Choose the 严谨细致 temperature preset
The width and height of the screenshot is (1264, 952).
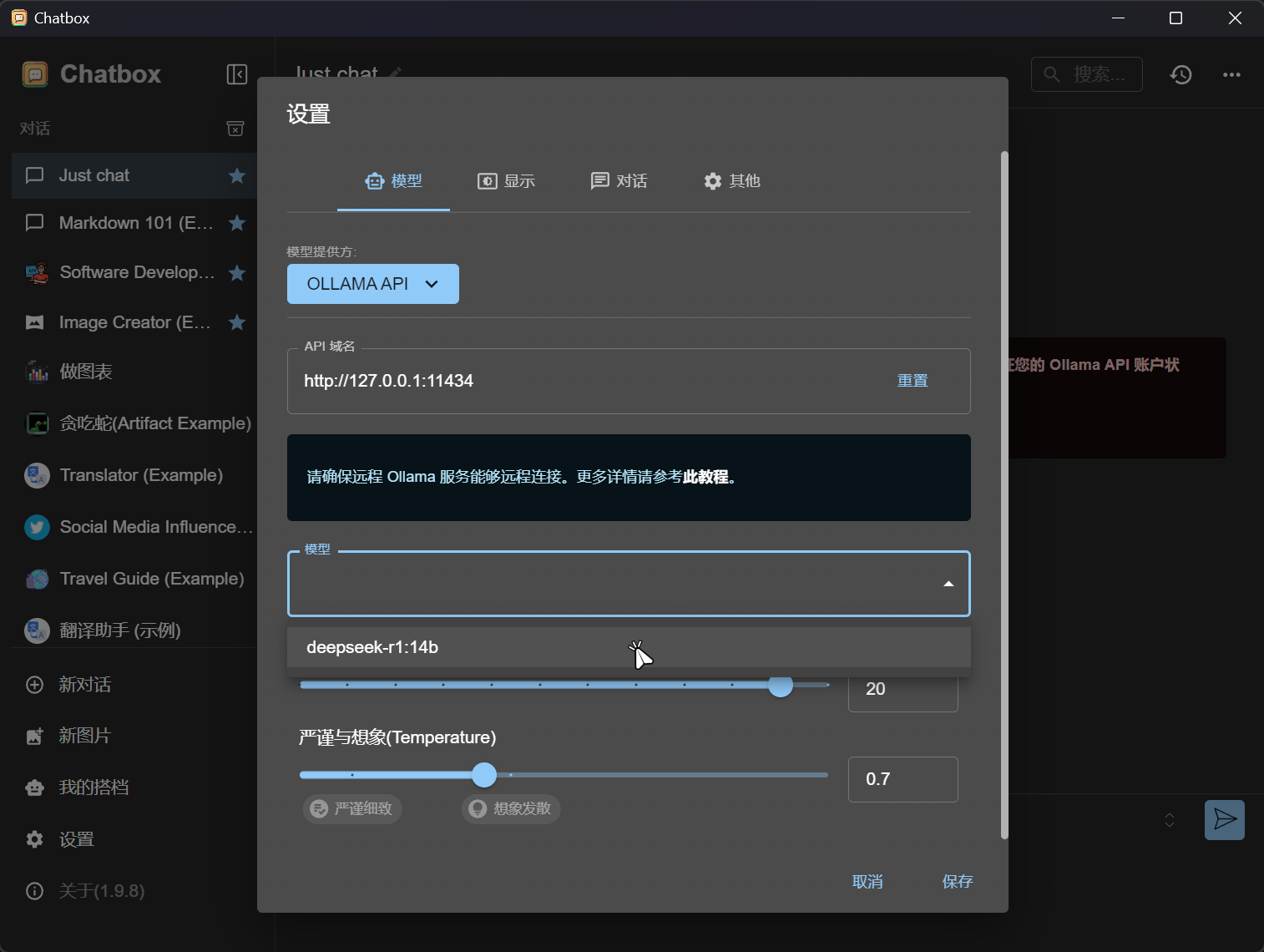click(352, 808)
